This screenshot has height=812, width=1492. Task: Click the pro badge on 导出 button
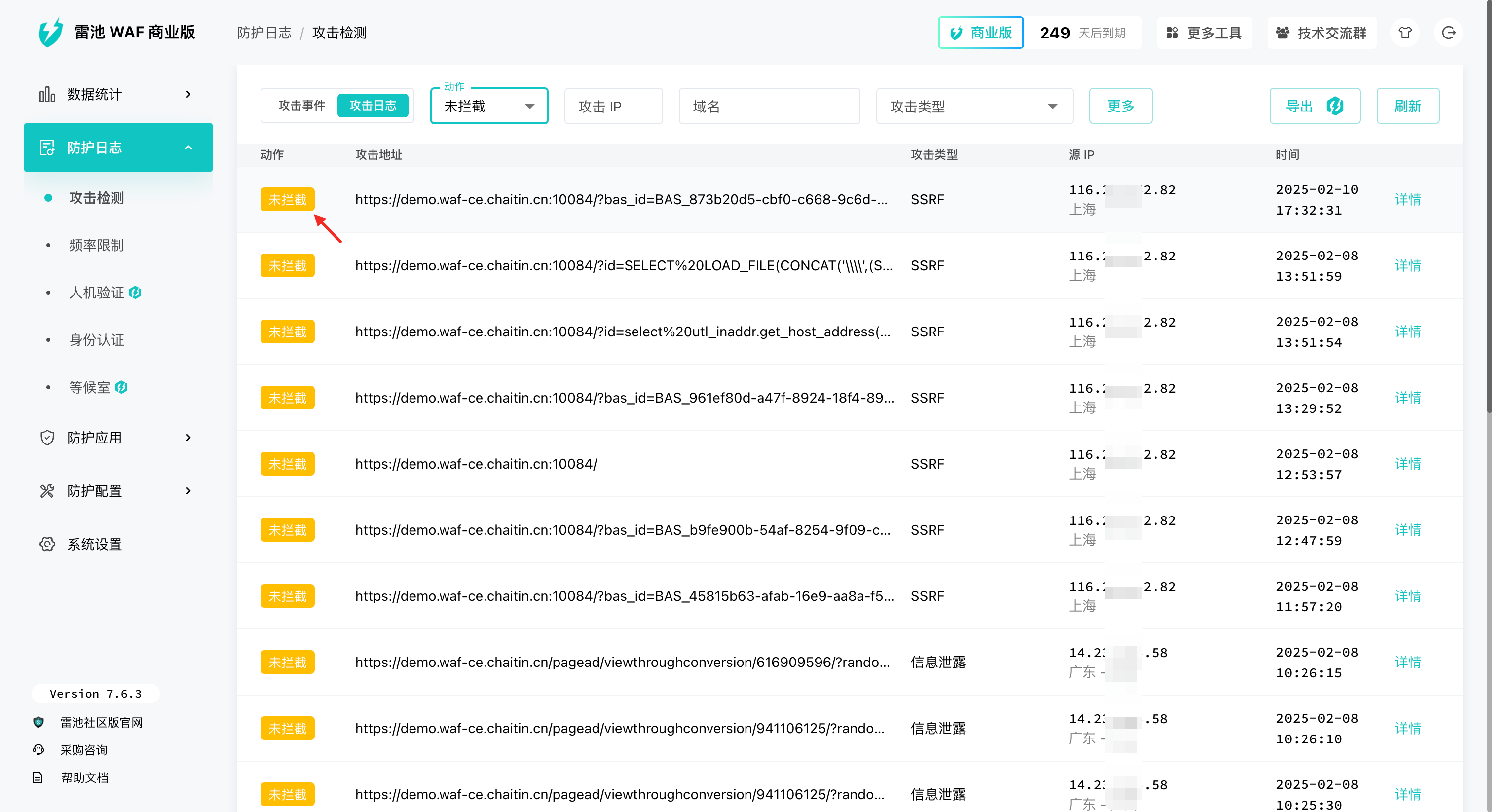tap(1335, 106)
